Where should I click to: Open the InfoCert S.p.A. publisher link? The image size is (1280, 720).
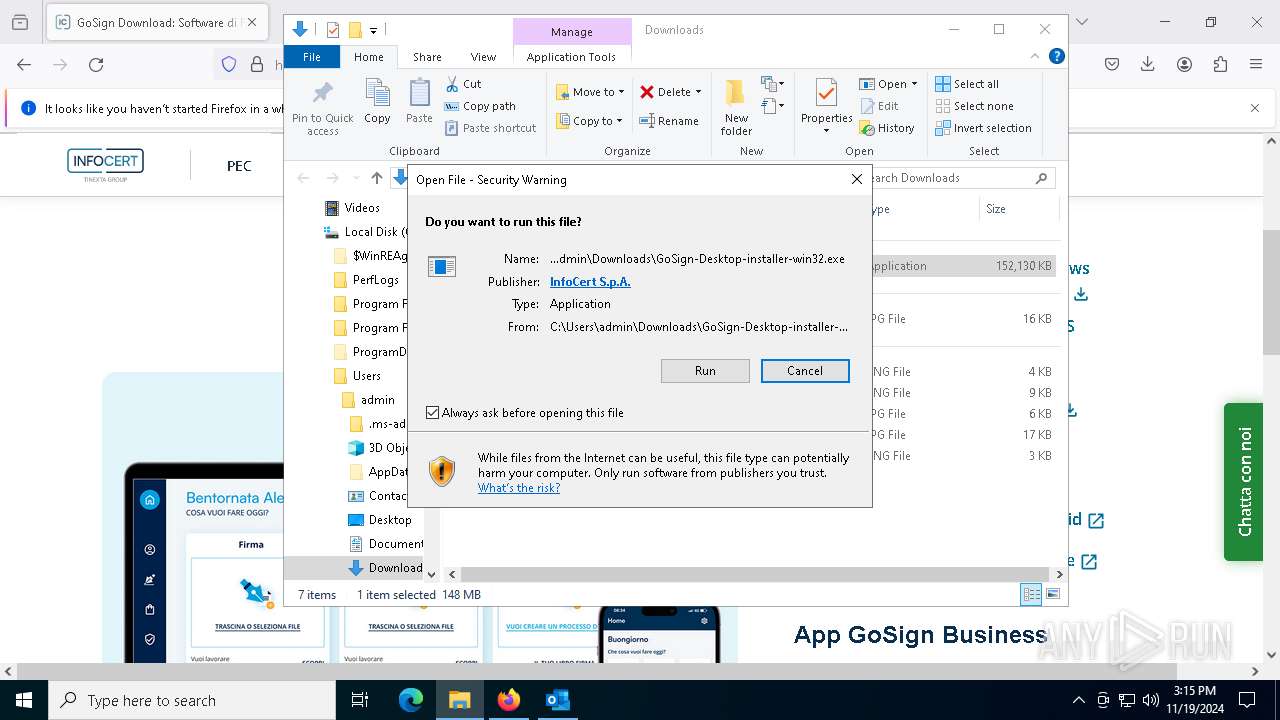[x=590, y=282]
